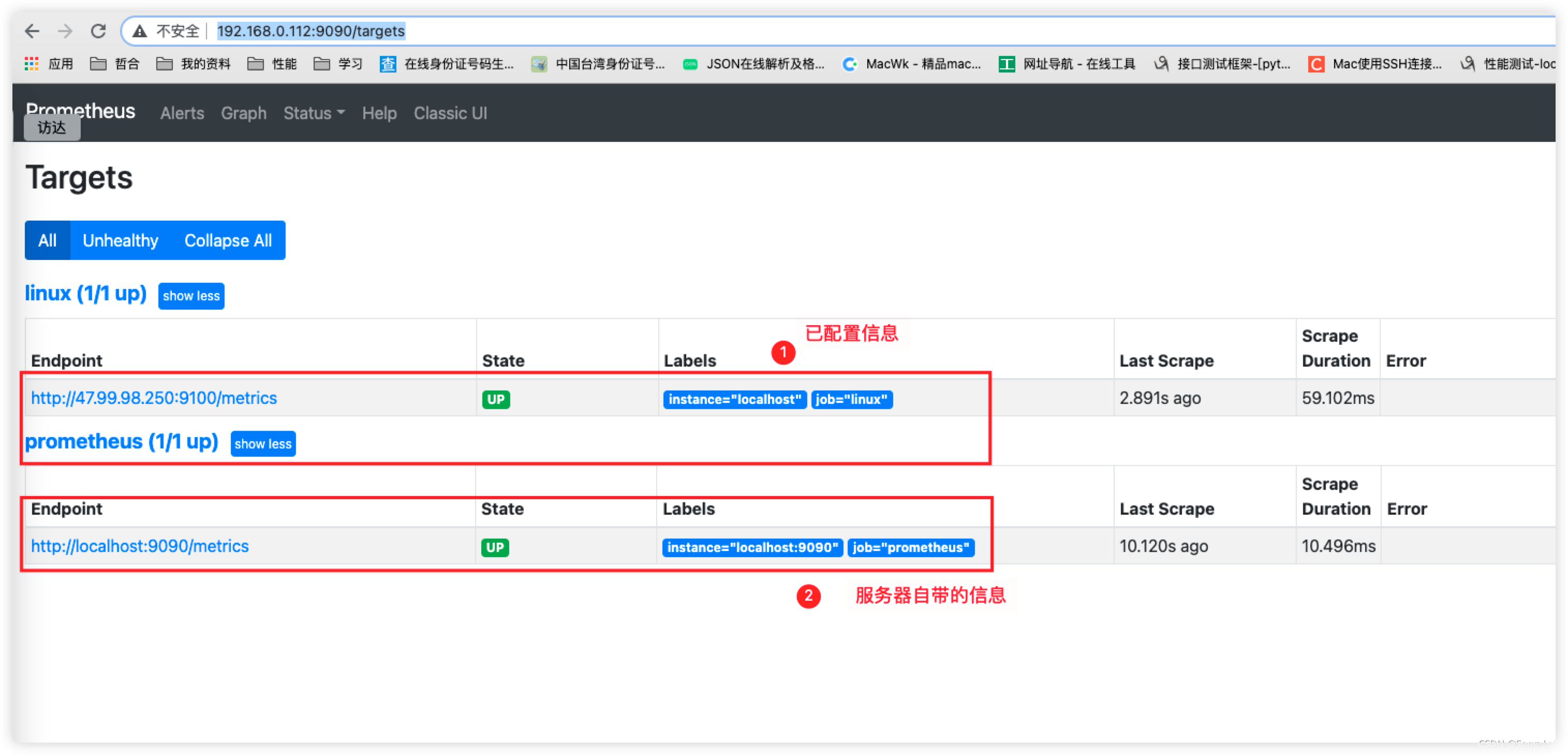Viewport: 1568px width, 755px height.
Task: Click the browser forward arrow
Action: point(65,31)
